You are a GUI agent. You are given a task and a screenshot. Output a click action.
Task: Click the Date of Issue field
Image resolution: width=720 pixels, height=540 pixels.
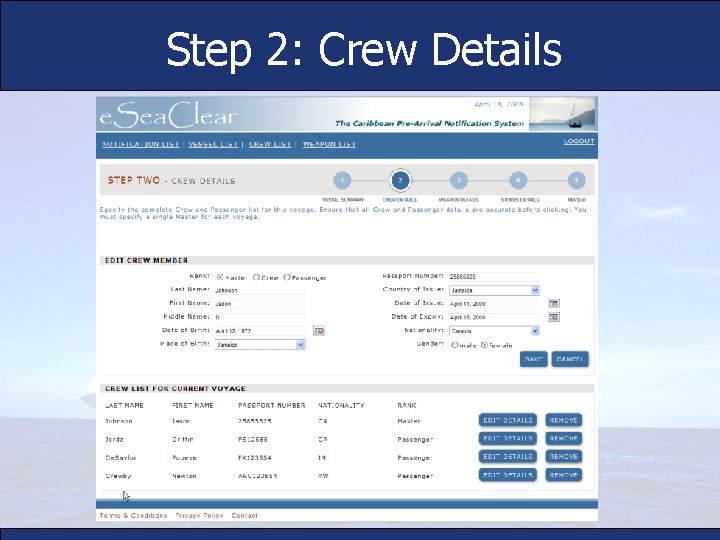[x=494, y=304]
